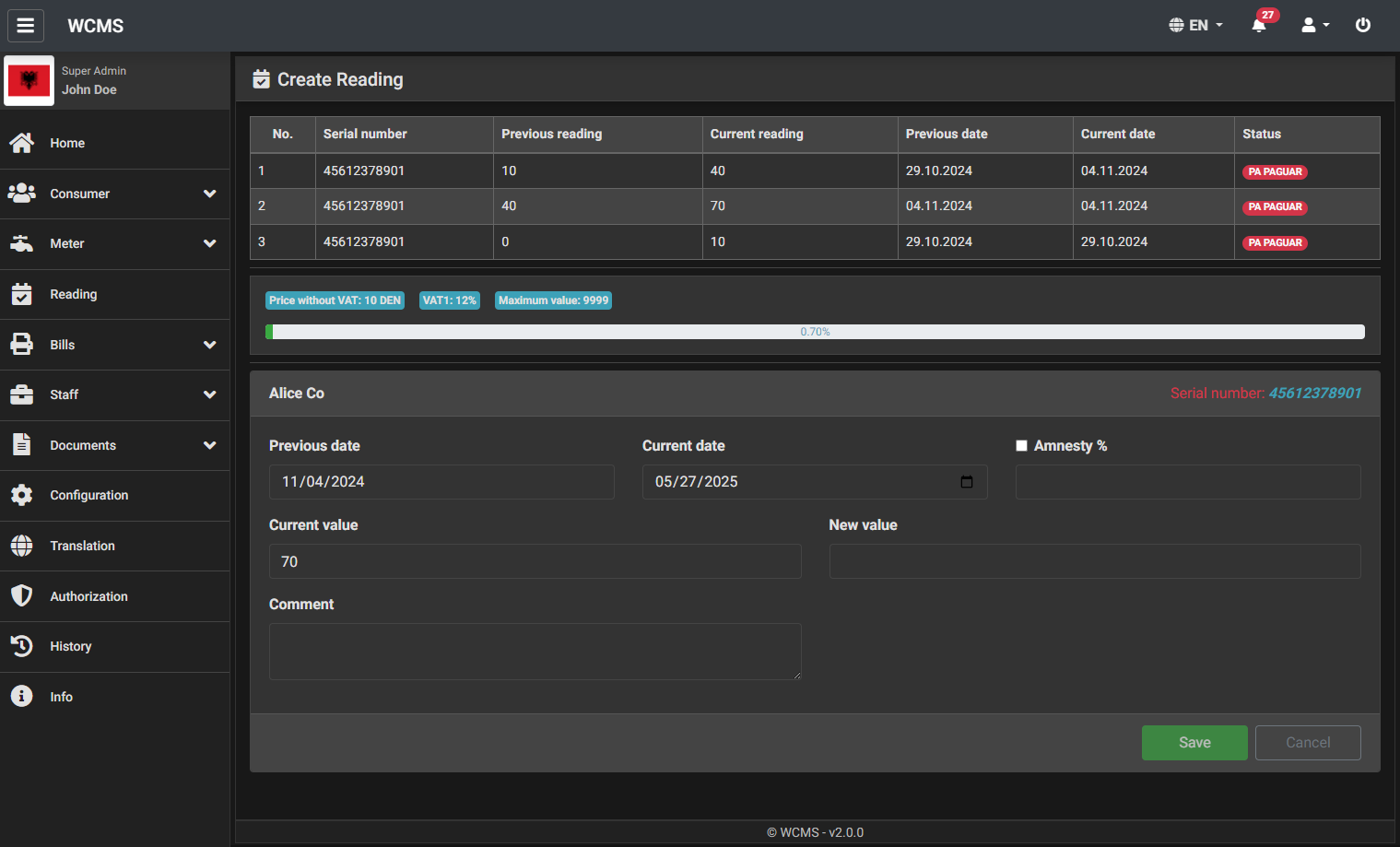Click the History clock icon

(22, 646)
